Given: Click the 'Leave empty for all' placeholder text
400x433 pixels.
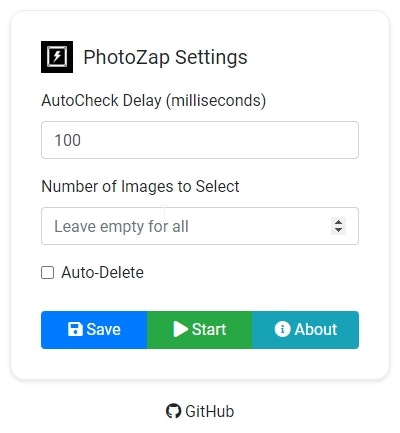Looking at the screenshot, I should (121, 226).
